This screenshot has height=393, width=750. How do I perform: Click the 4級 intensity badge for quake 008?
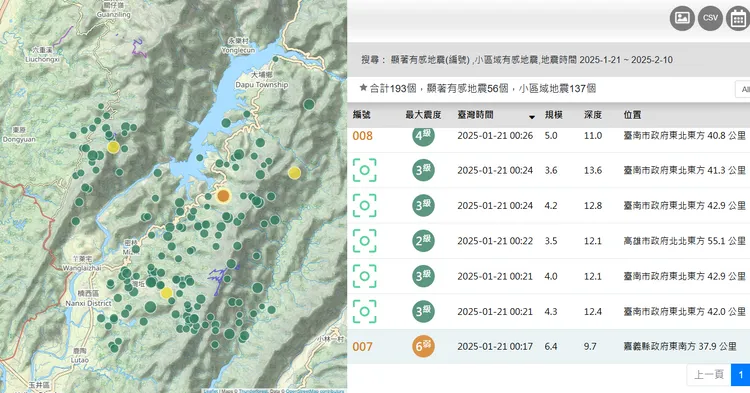[x=423, y=136]
